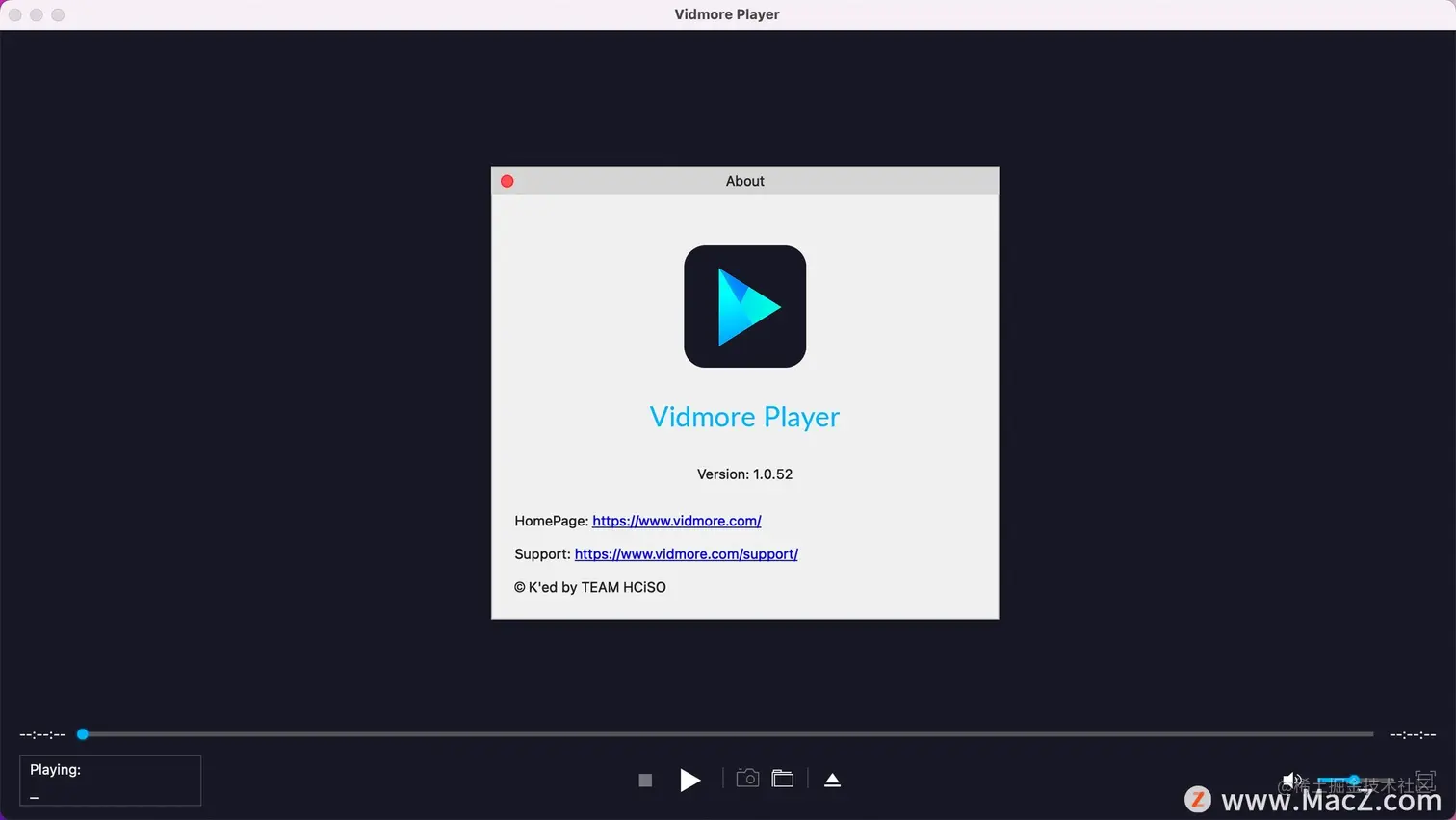
Task: Take a snapshot with the camera icon
Action: pos(747,779)
